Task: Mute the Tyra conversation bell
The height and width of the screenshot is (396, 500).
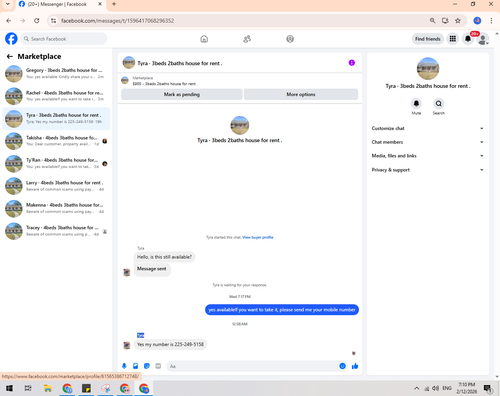Action: (x=416, y=104)
